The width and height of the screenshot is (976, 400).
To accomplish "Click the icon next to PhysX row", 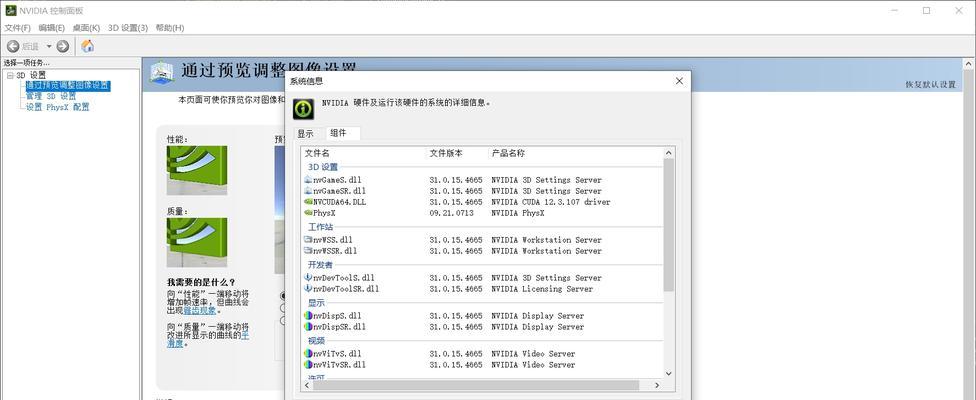I will pos(308,213).
